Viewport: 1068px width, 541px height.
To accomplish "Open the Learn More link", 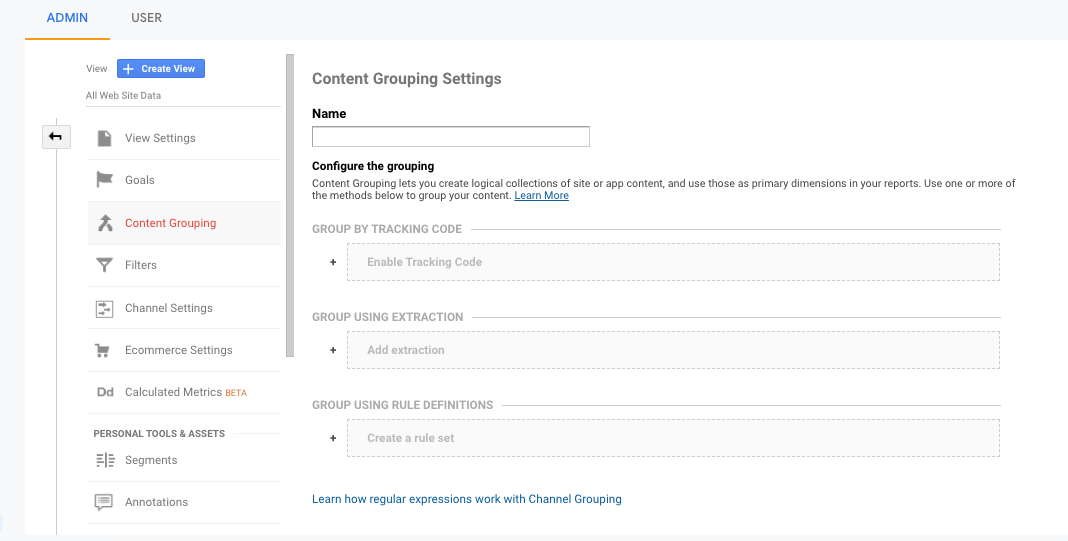I will coord(541,196).
